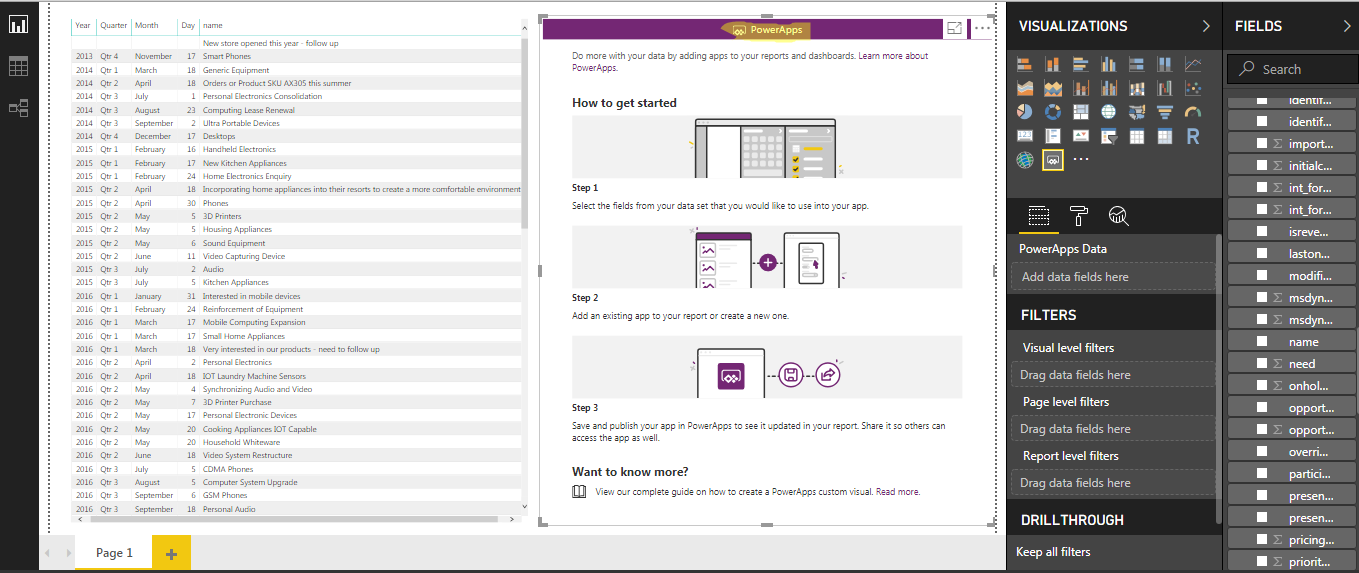This screenshot has height=573, width=1359.
Task: Check the 'import...' field checkbox
Action: pos(1262,143)
